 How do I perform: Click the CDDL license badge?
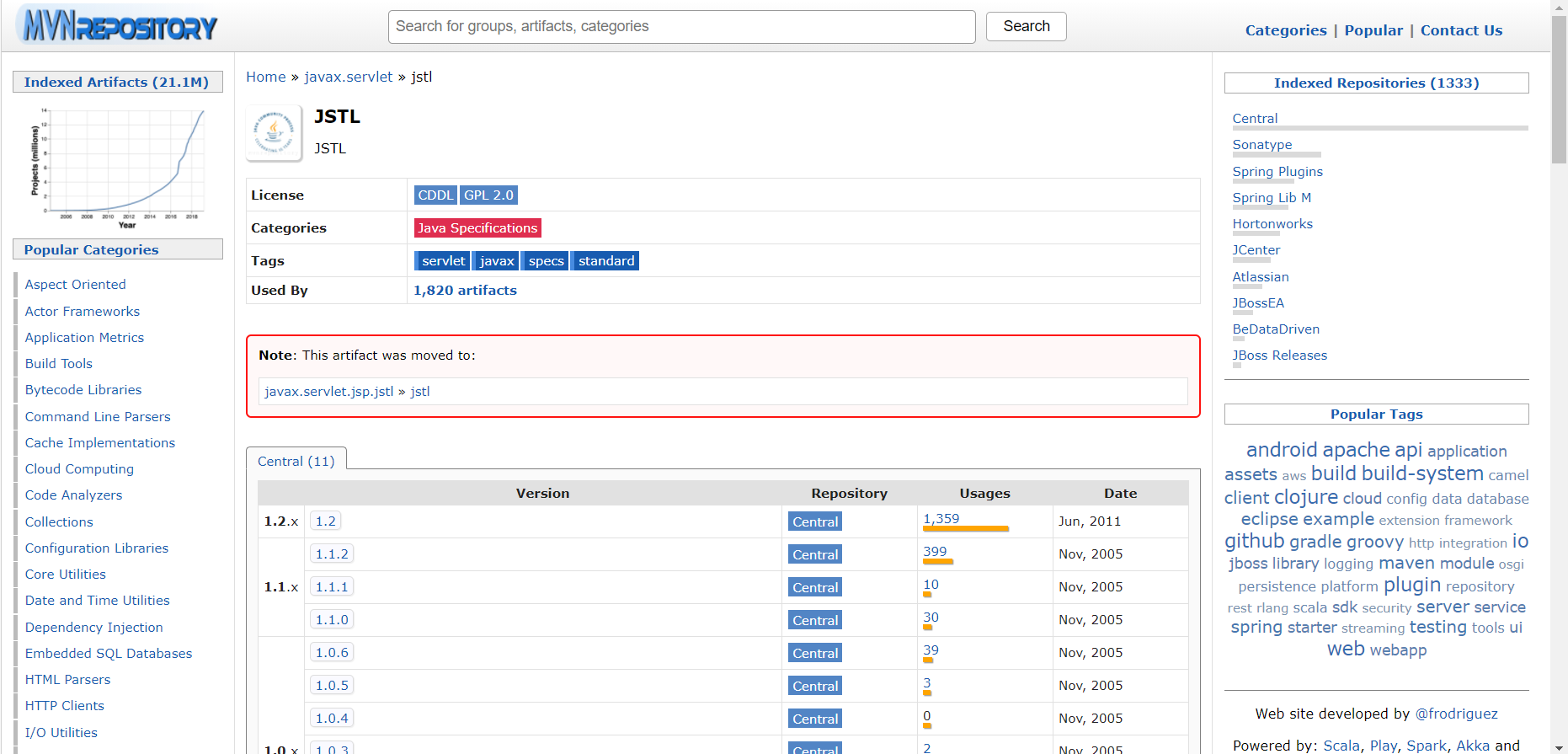tap(435, 195)
